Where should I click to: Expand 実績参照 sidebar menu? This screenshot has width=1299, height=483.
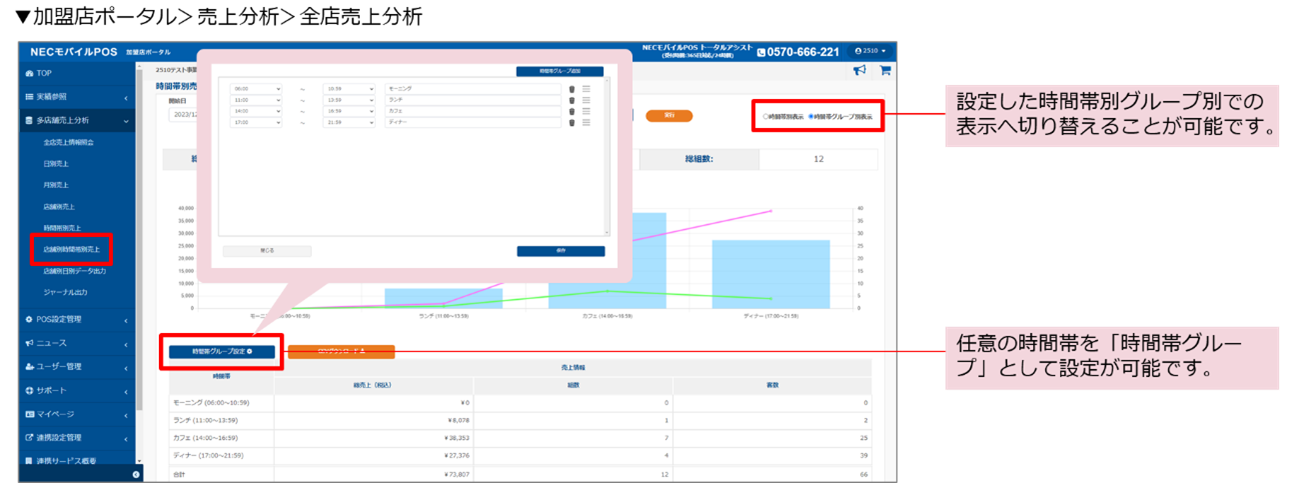(x=77, y=97)
